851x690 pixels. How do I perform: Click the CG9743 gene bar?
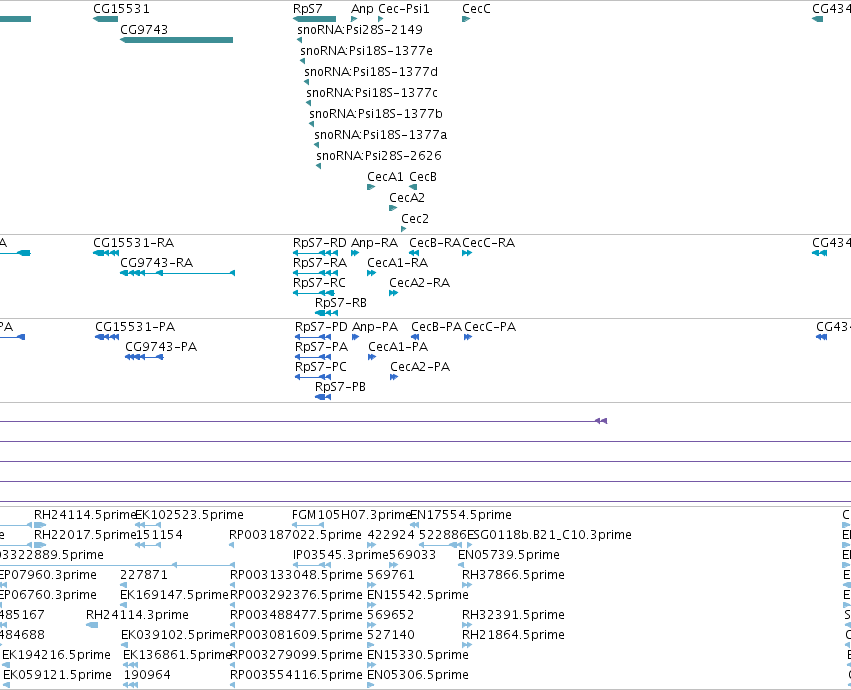tap(176, 40)
